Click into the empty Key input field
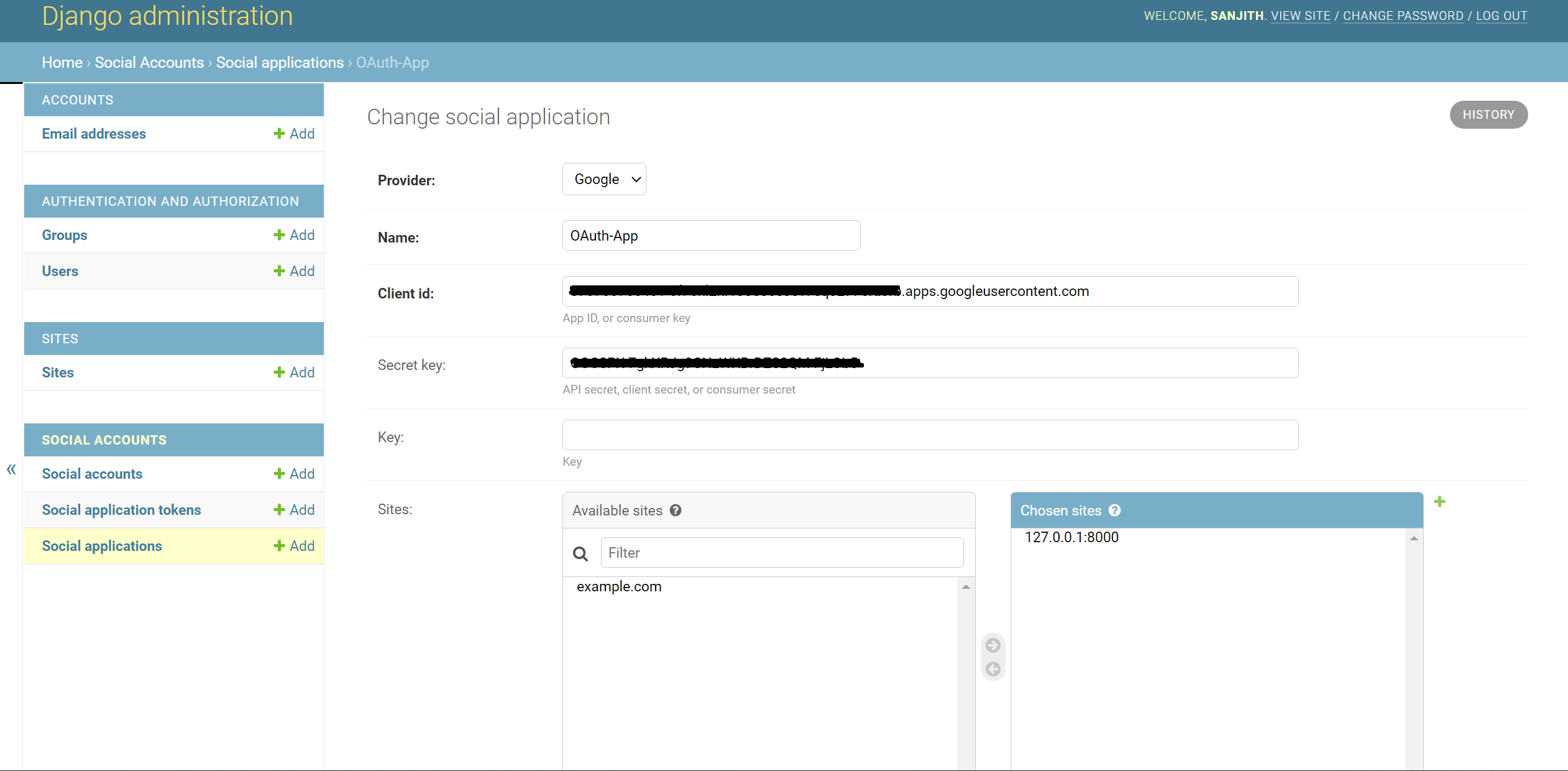 [930, 435]
